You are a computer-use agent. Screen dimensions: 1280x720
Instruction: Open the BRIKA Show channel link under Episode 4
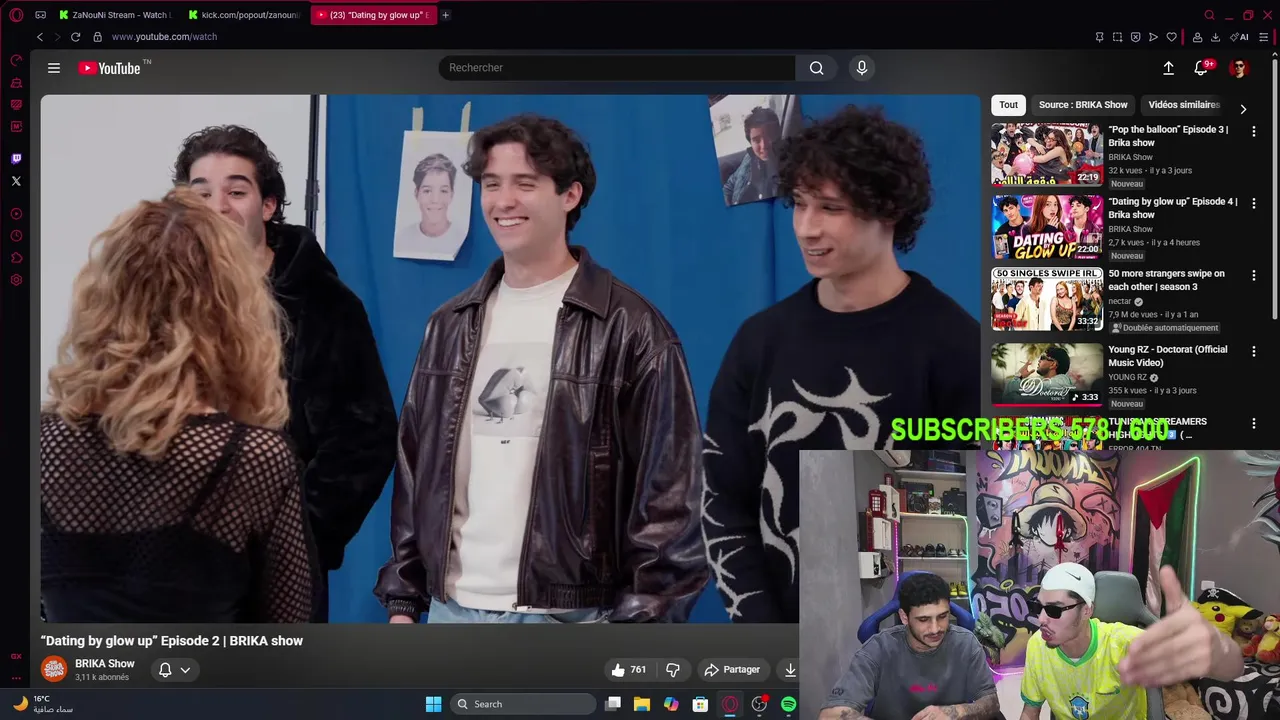coord(1130,229)
